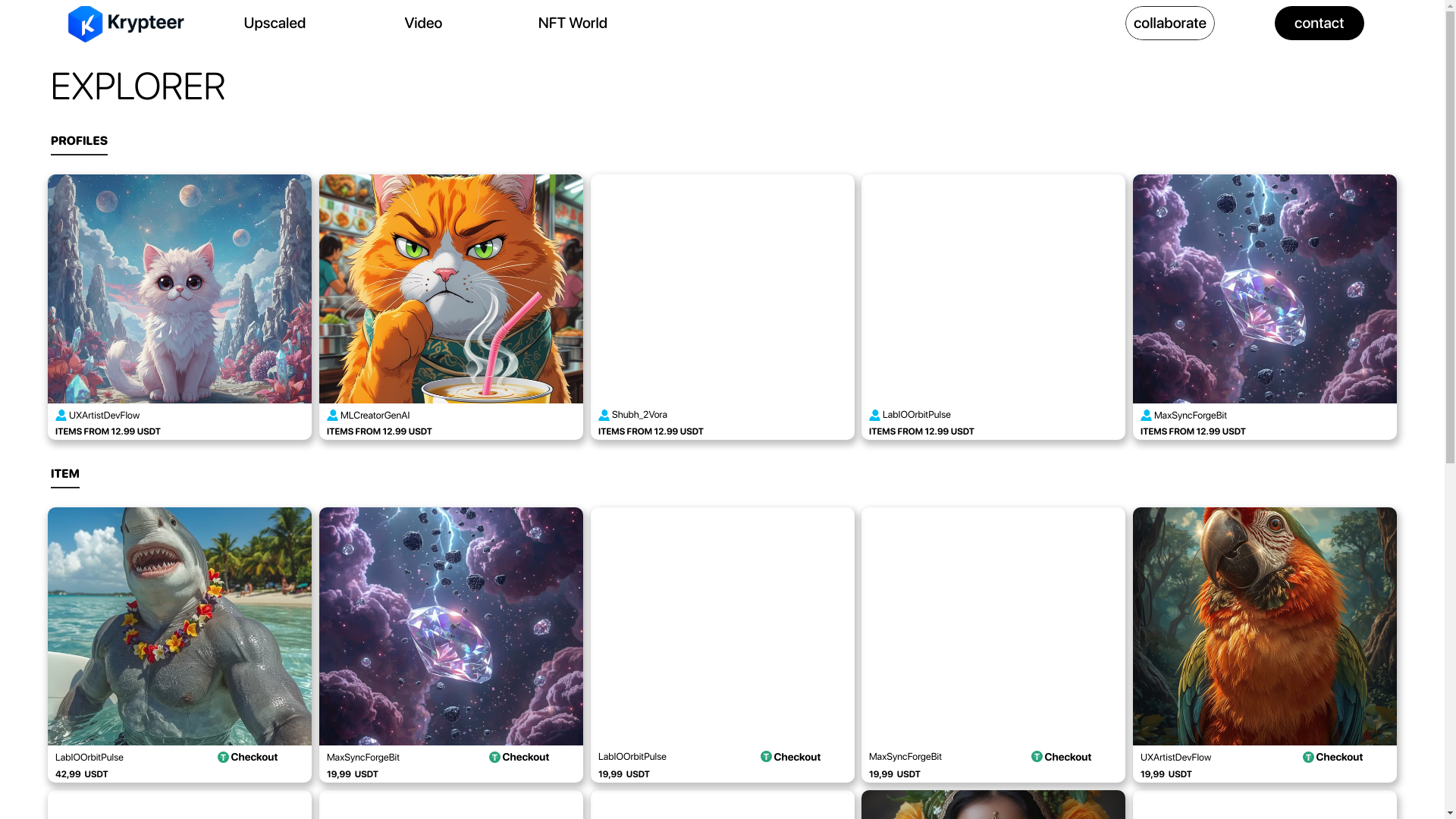Click the LabIOOrbitPulse profile name
Viewport: 1456px width, 819px height.
click(917, 415)
